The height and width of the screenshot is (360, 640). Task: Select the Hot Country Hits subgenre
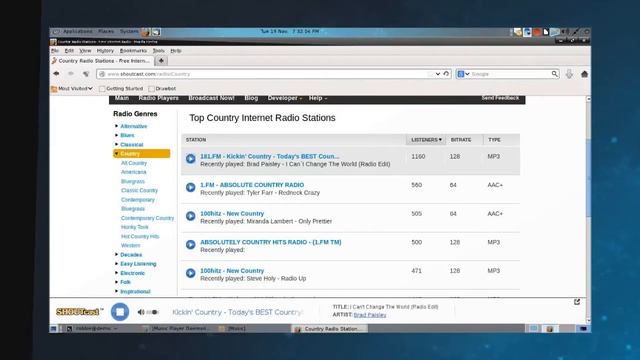[140, 236]
